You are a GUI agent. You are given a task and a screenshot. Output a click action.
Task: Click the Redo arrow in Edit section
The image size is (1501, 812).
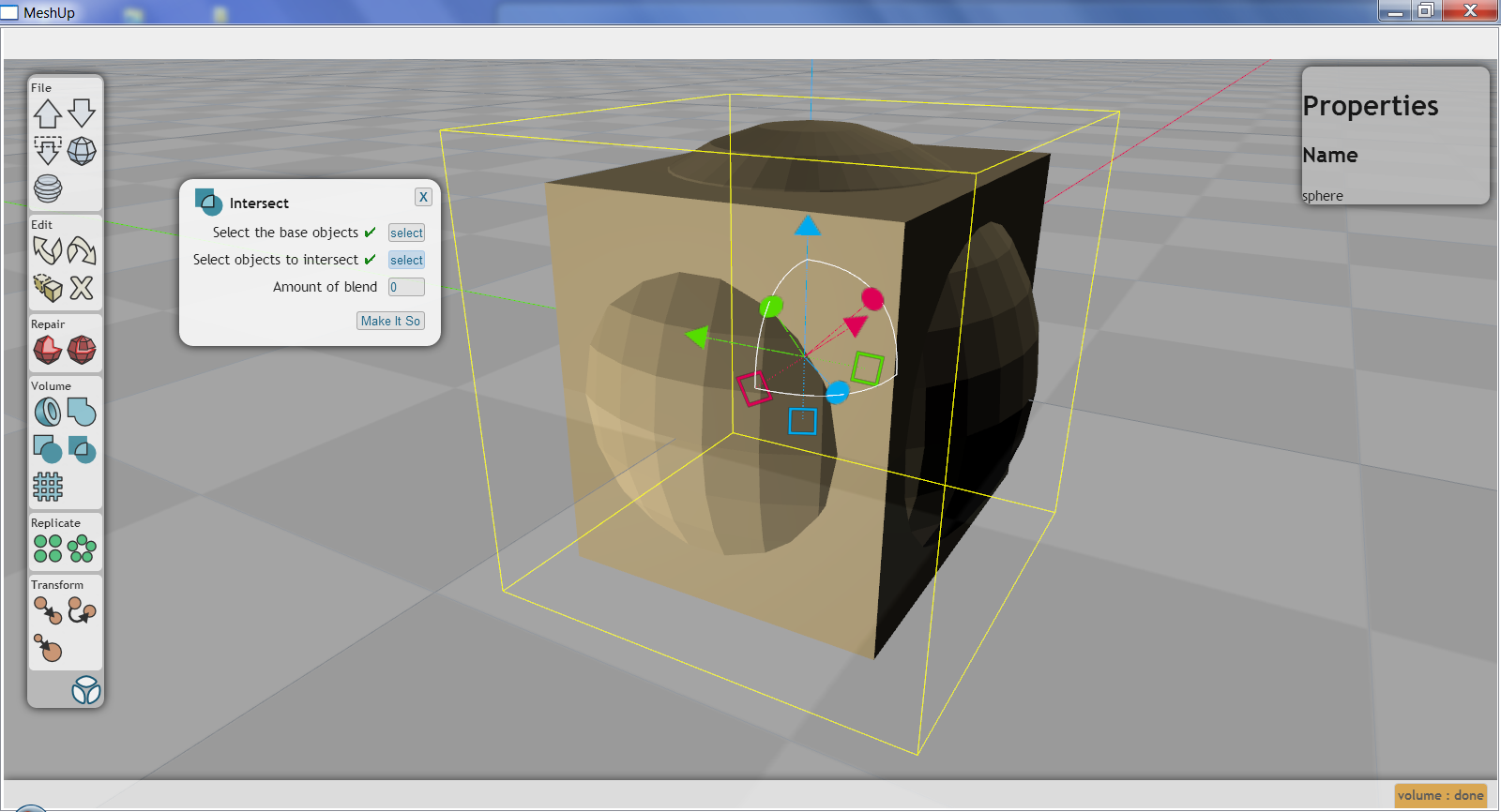tap(82, 250)
